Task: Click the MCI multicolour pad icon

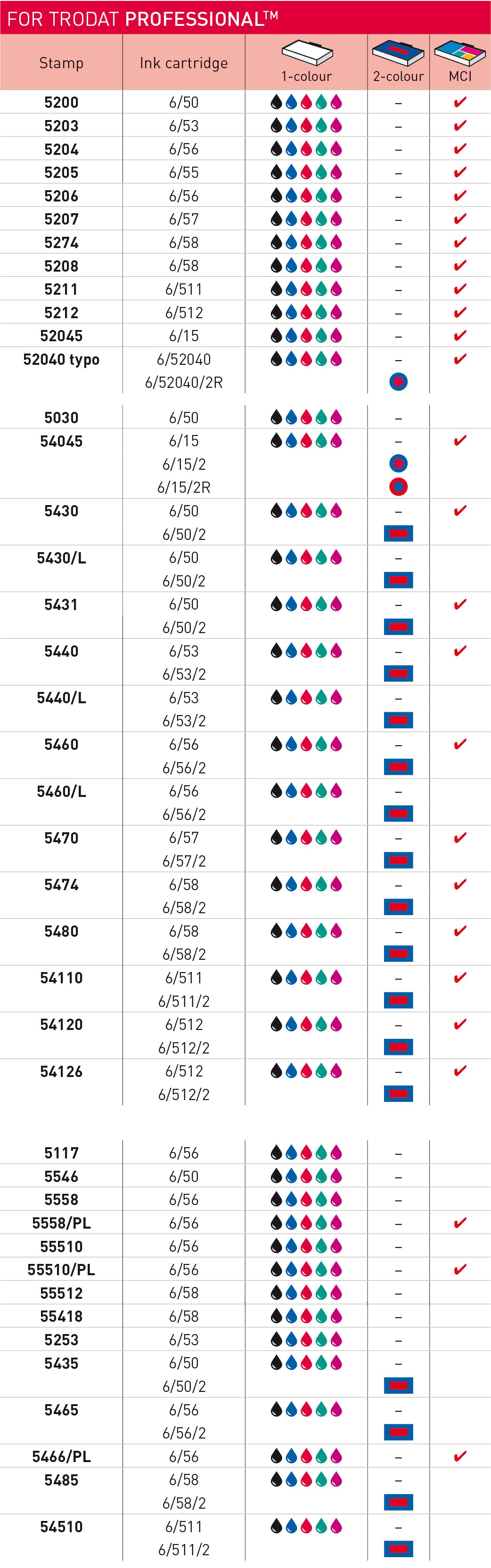Action: point(460,53)
